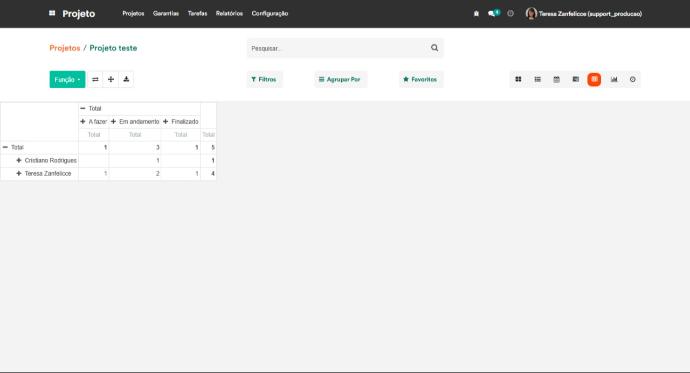
Task: Click measure header Total under A fazer
Action: 94,135
